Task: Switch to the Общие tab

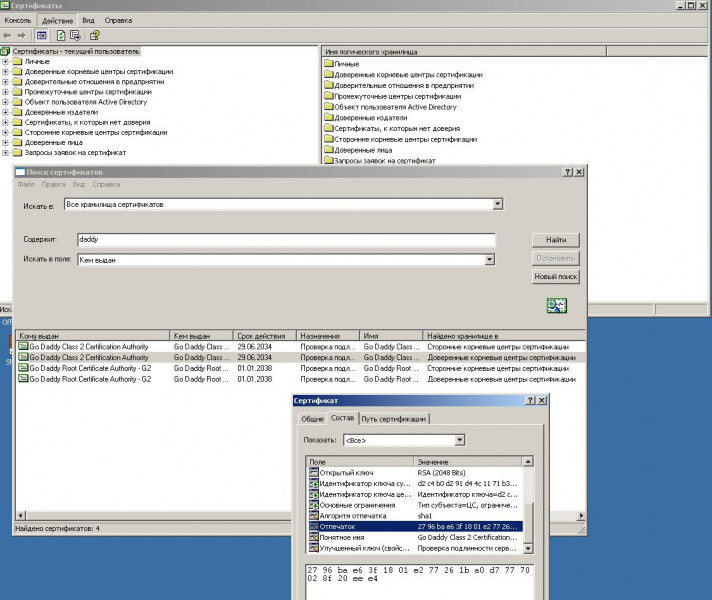Action: (x=312, y=419)
